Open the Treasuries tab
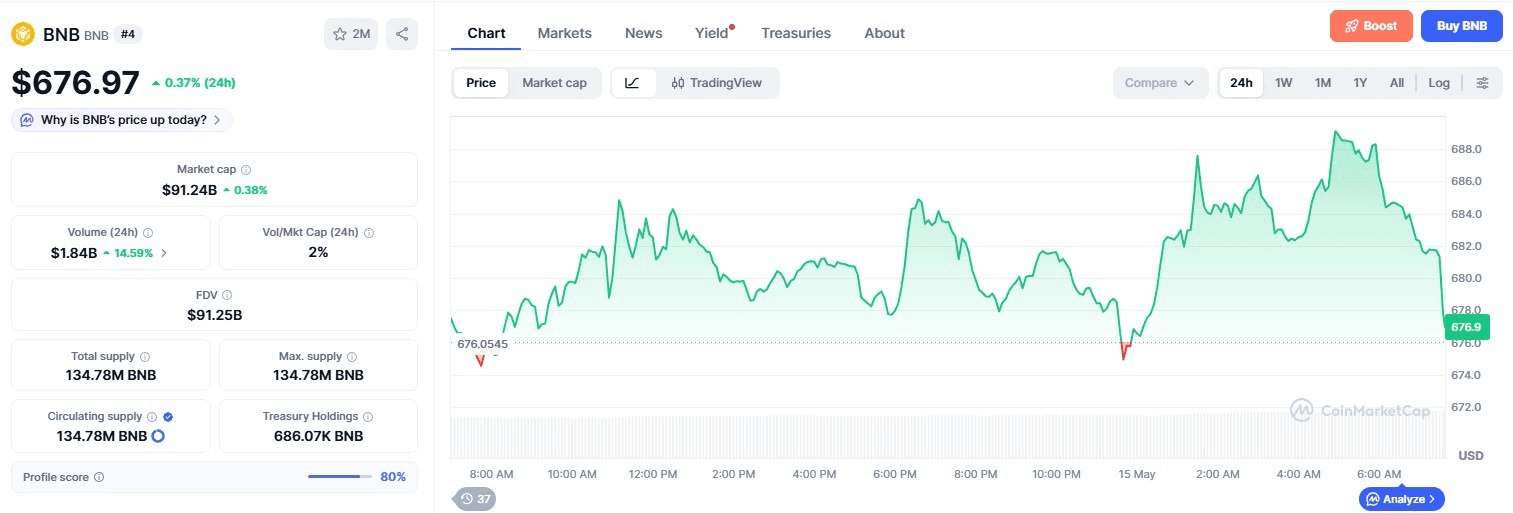1513x513 pixels. 796,33
